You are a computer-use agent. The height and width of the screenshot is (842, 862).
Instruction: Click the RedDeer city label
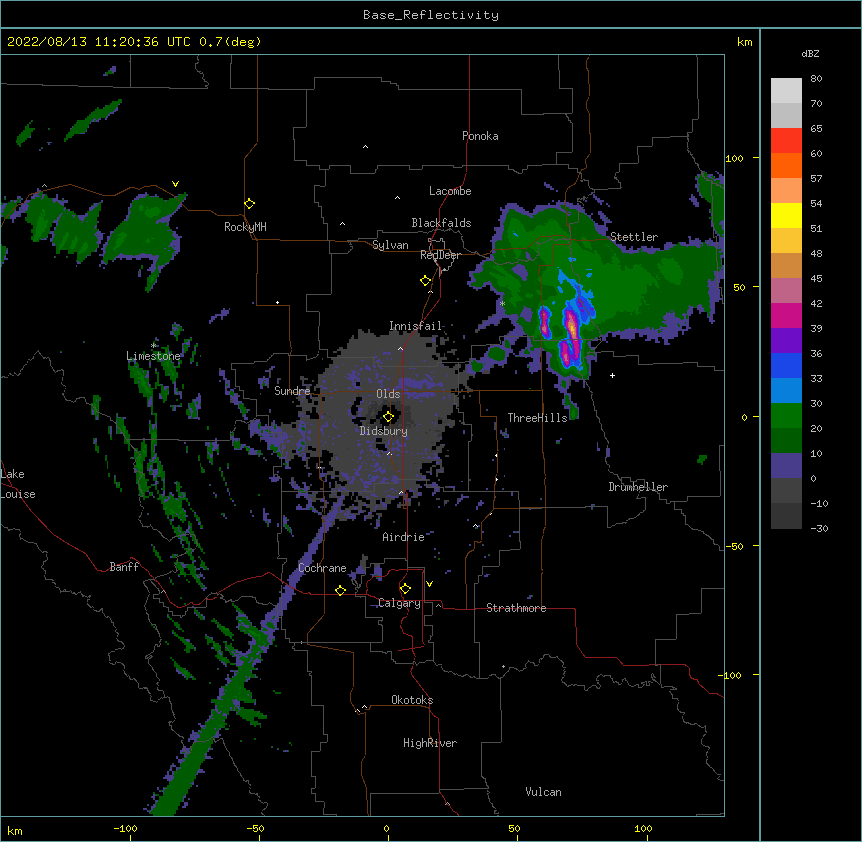[440, 255]
